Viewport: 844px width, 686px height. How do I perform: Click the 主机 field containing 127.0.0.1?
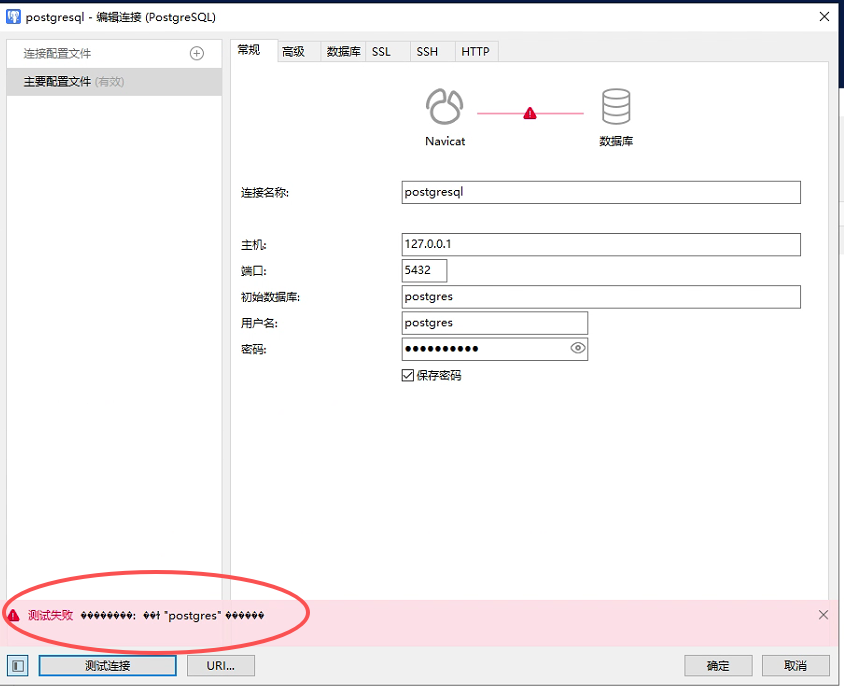(x=601, y=244)
